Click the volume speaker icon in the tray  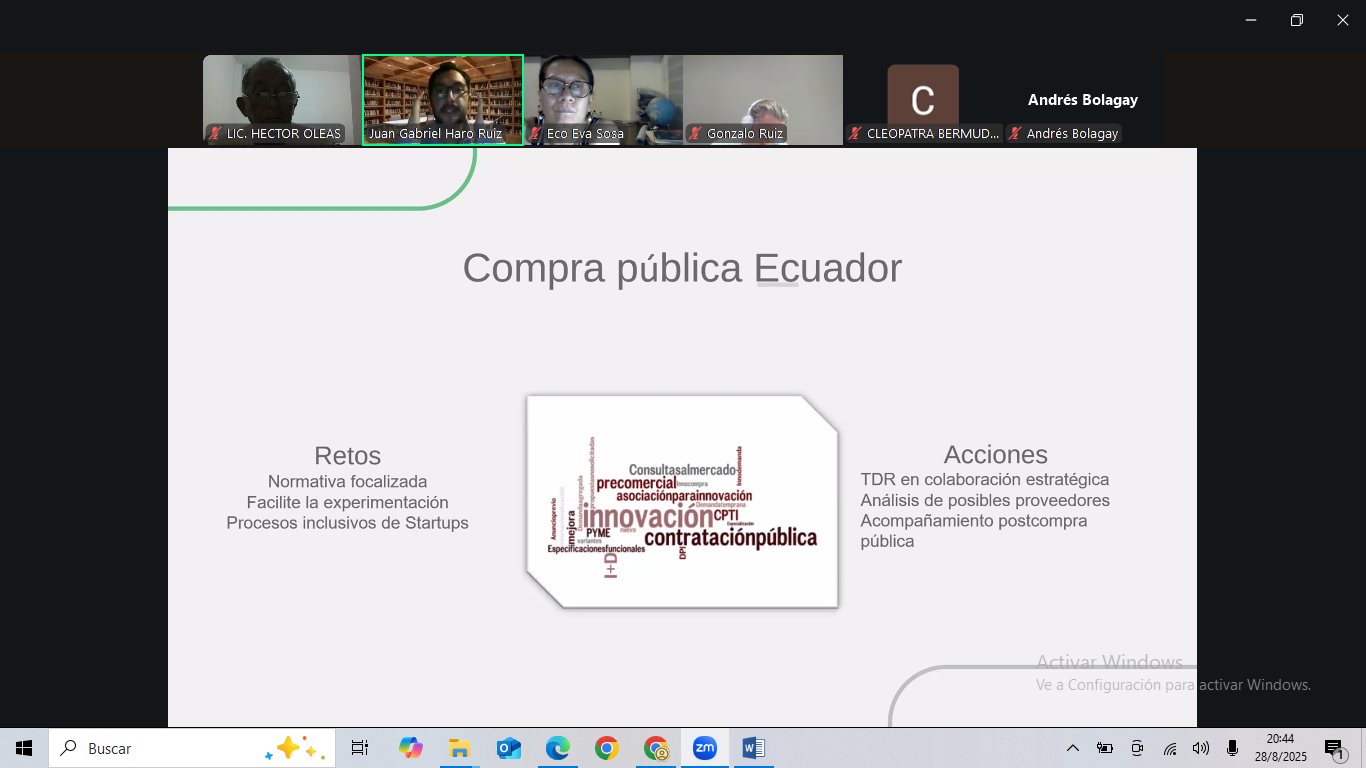(x=1201, y=748)
